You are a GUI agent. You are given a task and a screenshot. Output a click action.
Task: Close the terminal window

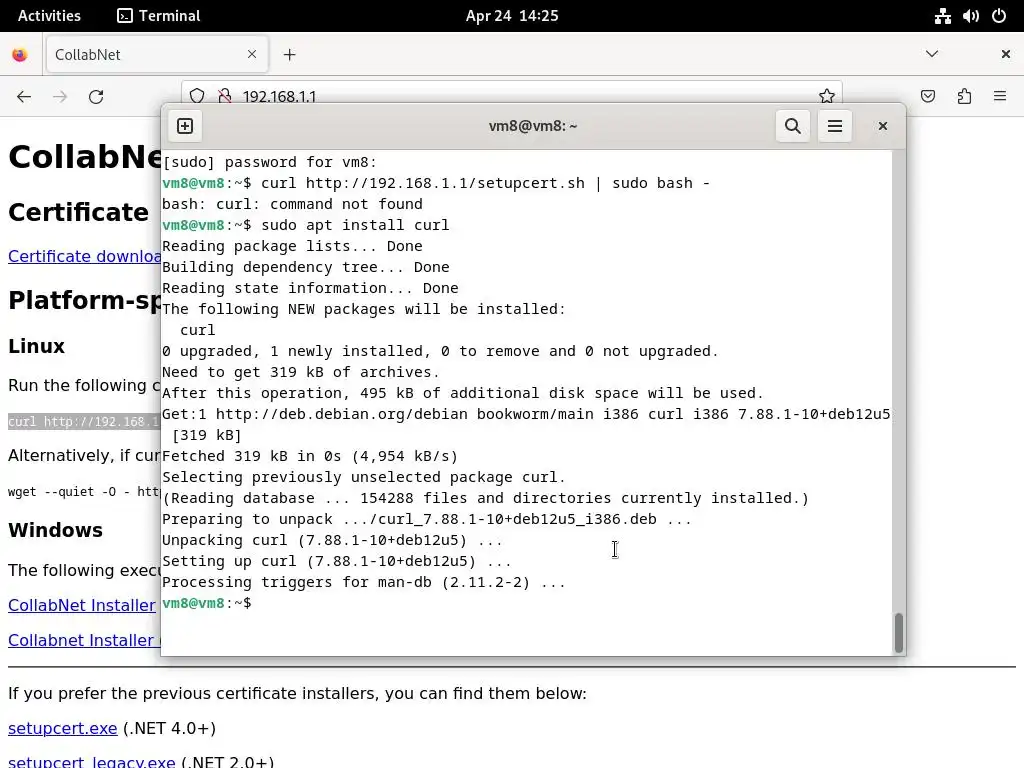click(882, 126)
